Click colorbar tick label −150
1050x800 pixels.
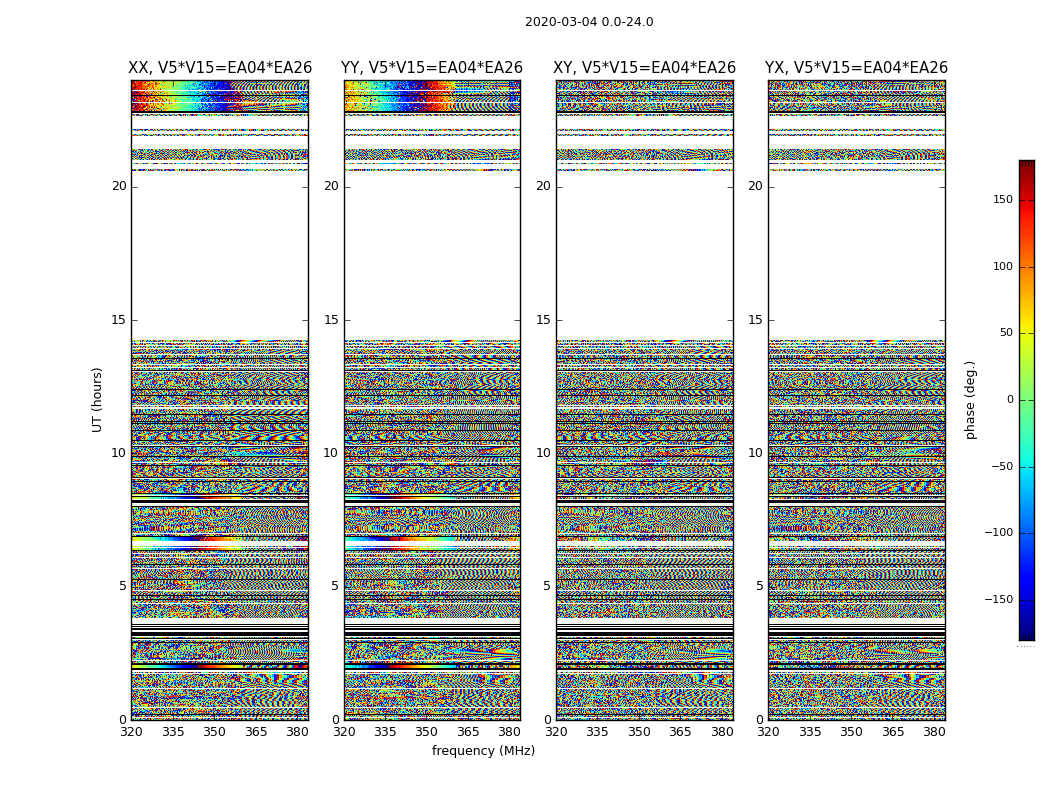click(998, 599)
